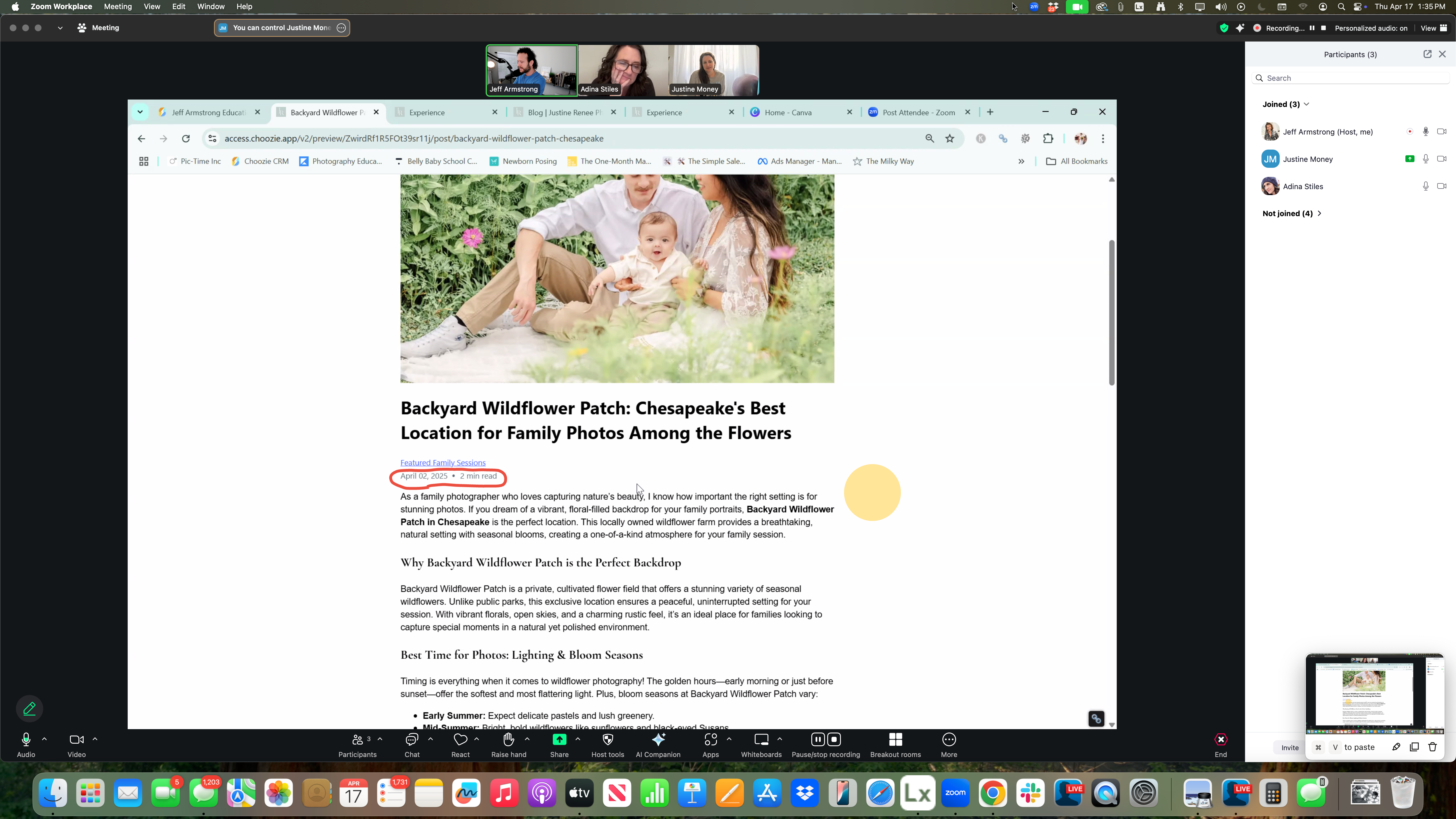Pause the recording in meeting toolbar
The height and width of the screenshot is (819, 1456).
[x=818, y=739]
